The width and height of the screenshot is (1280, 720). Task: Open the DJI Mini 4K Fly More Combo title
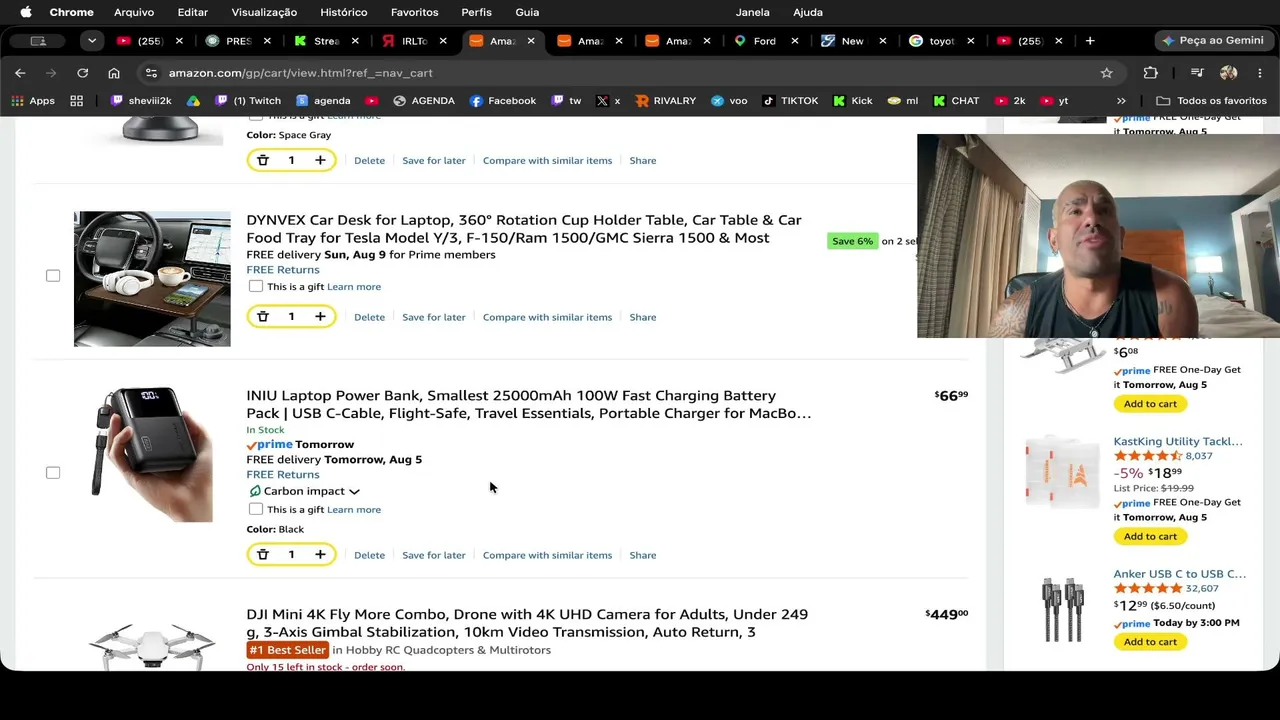527,623
